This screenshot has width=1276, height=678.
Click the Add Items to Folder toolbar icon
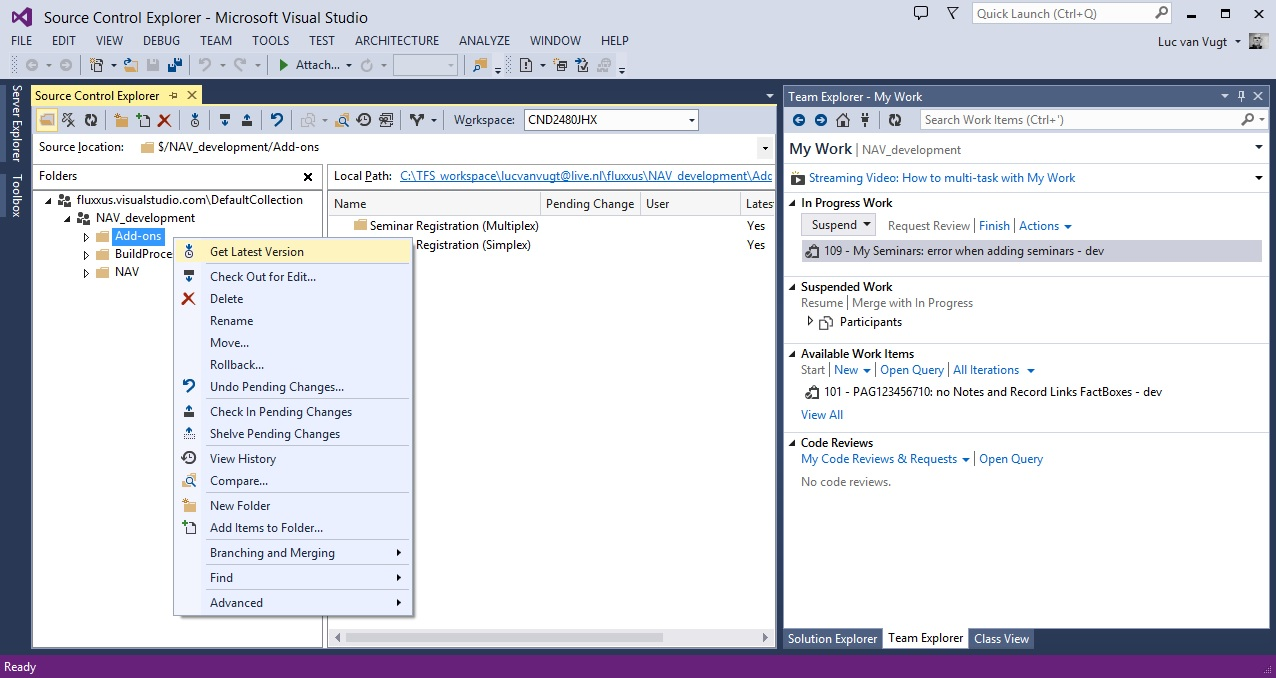pos(143,120)
